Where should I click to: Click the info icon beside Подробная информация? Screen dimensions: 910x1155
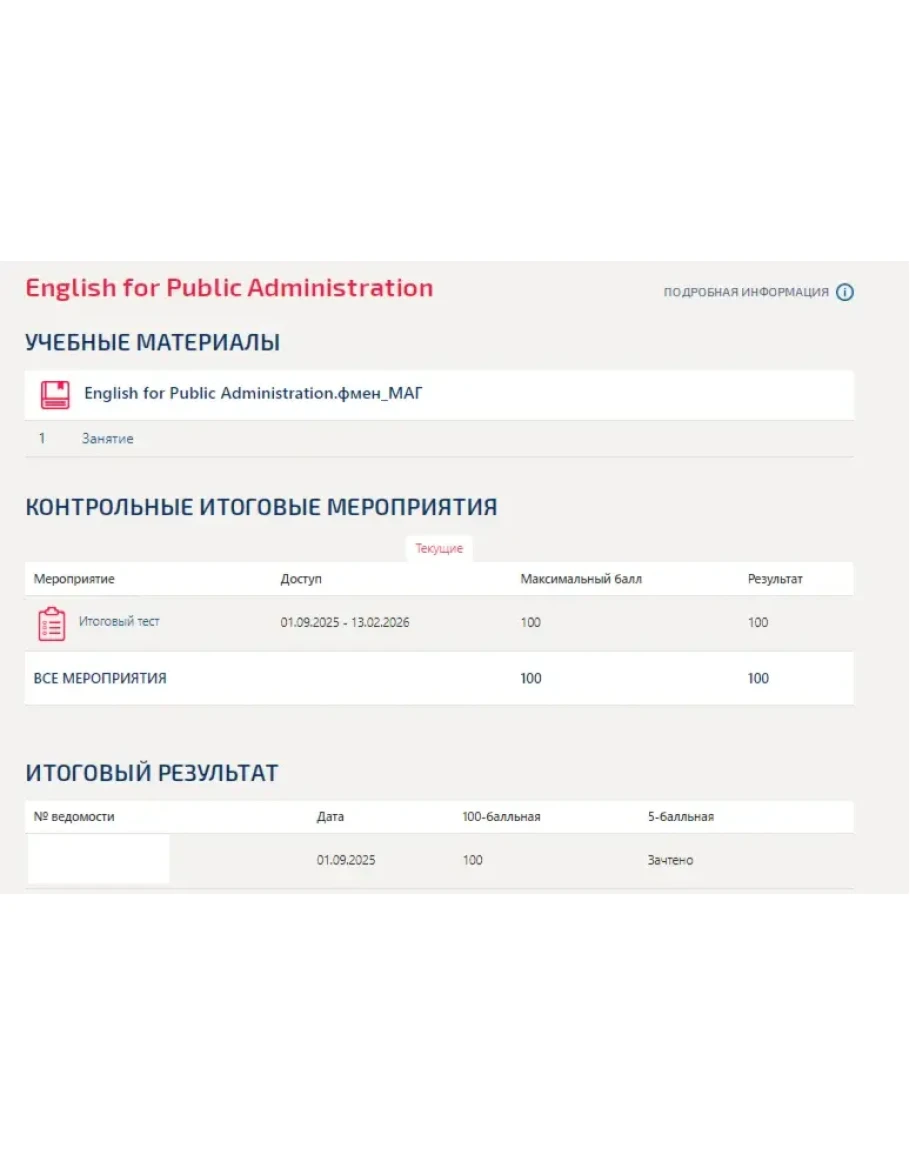click(x=845, y=293)
